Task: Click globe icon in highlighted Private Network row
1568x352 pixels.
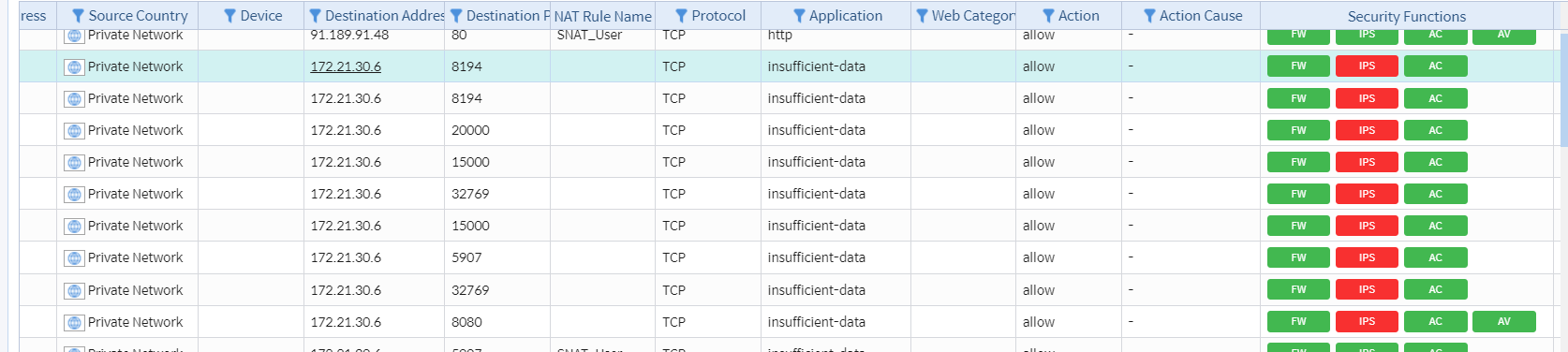Action: [x=74, y=67]
